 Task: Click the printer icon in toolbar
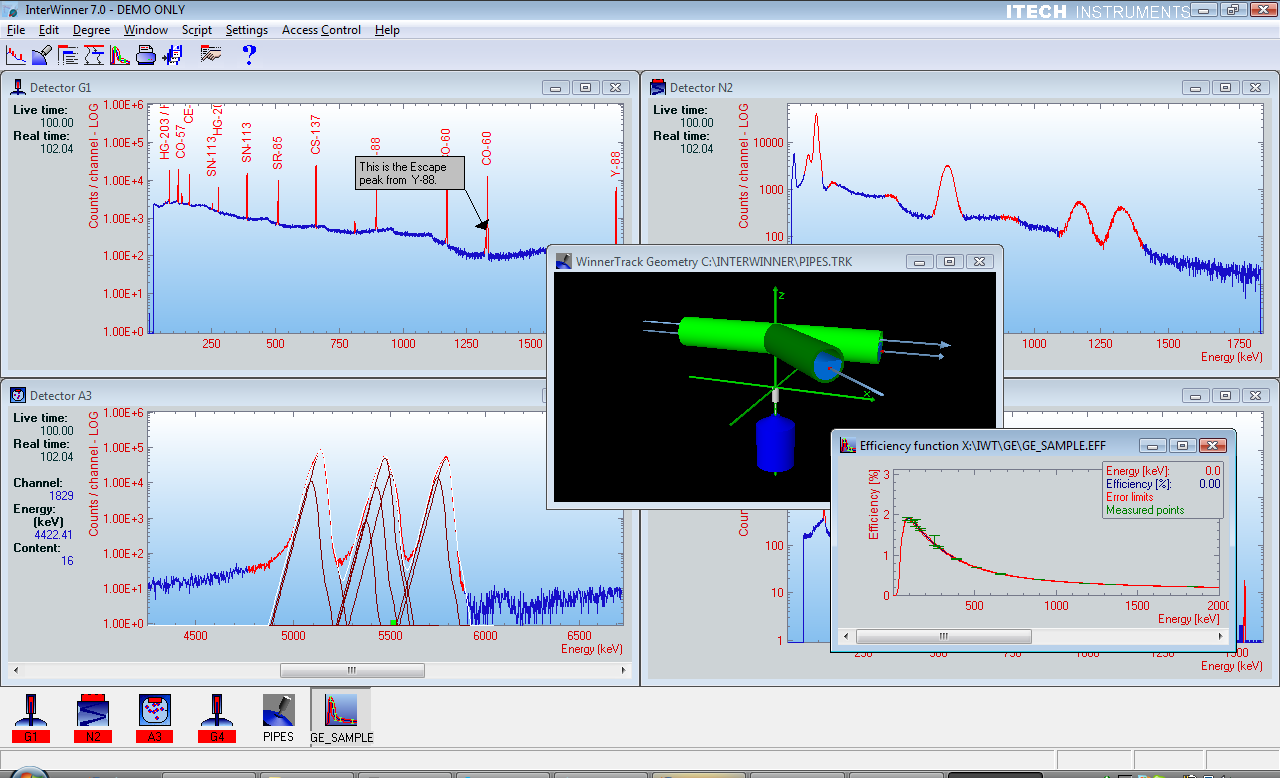coord(146,55)
